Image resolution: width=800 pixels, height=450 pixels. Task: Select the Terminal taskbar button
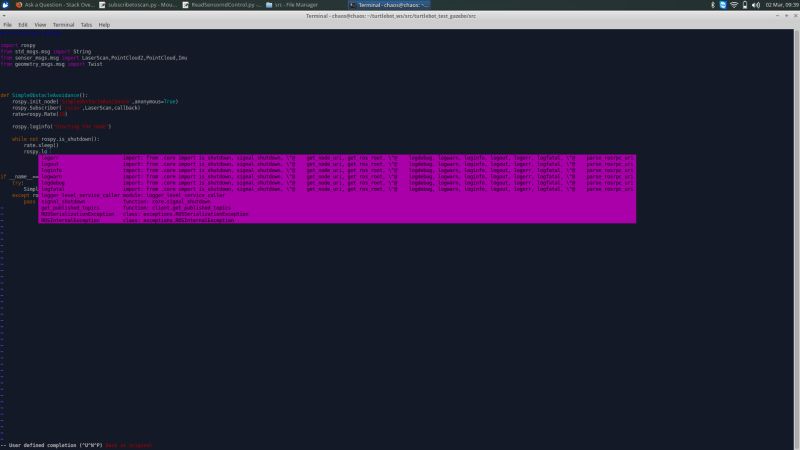tap(389, 5)
